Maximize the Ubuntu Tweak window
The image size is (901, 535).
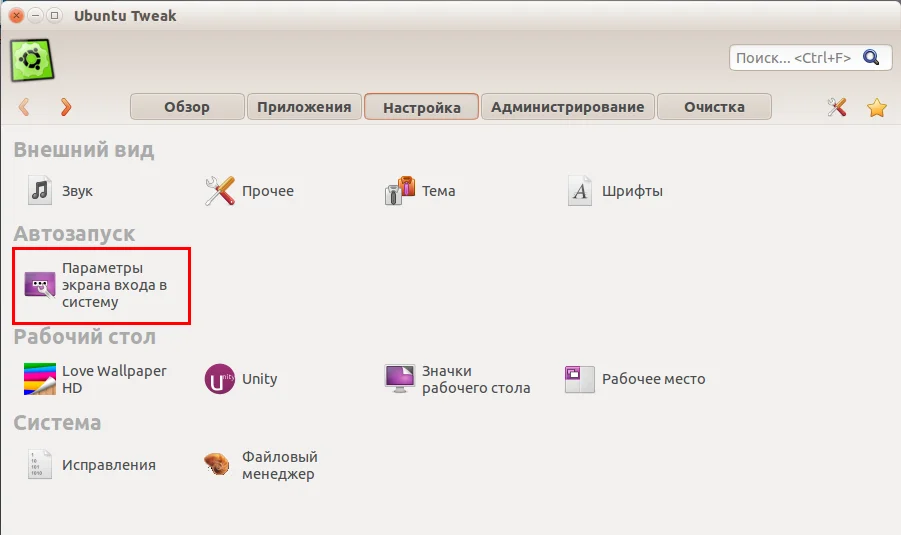pyautogui.click(x=55, y=16)
